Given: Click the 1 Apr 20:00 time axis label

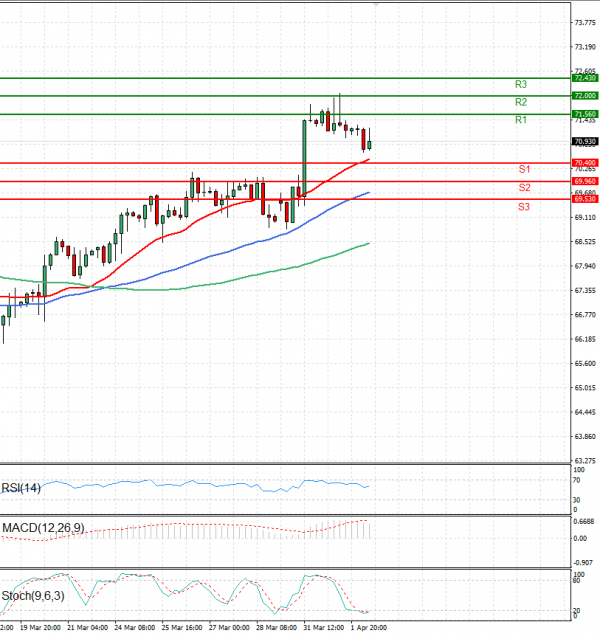Looking at the screenshot, I should coord(368,628).
